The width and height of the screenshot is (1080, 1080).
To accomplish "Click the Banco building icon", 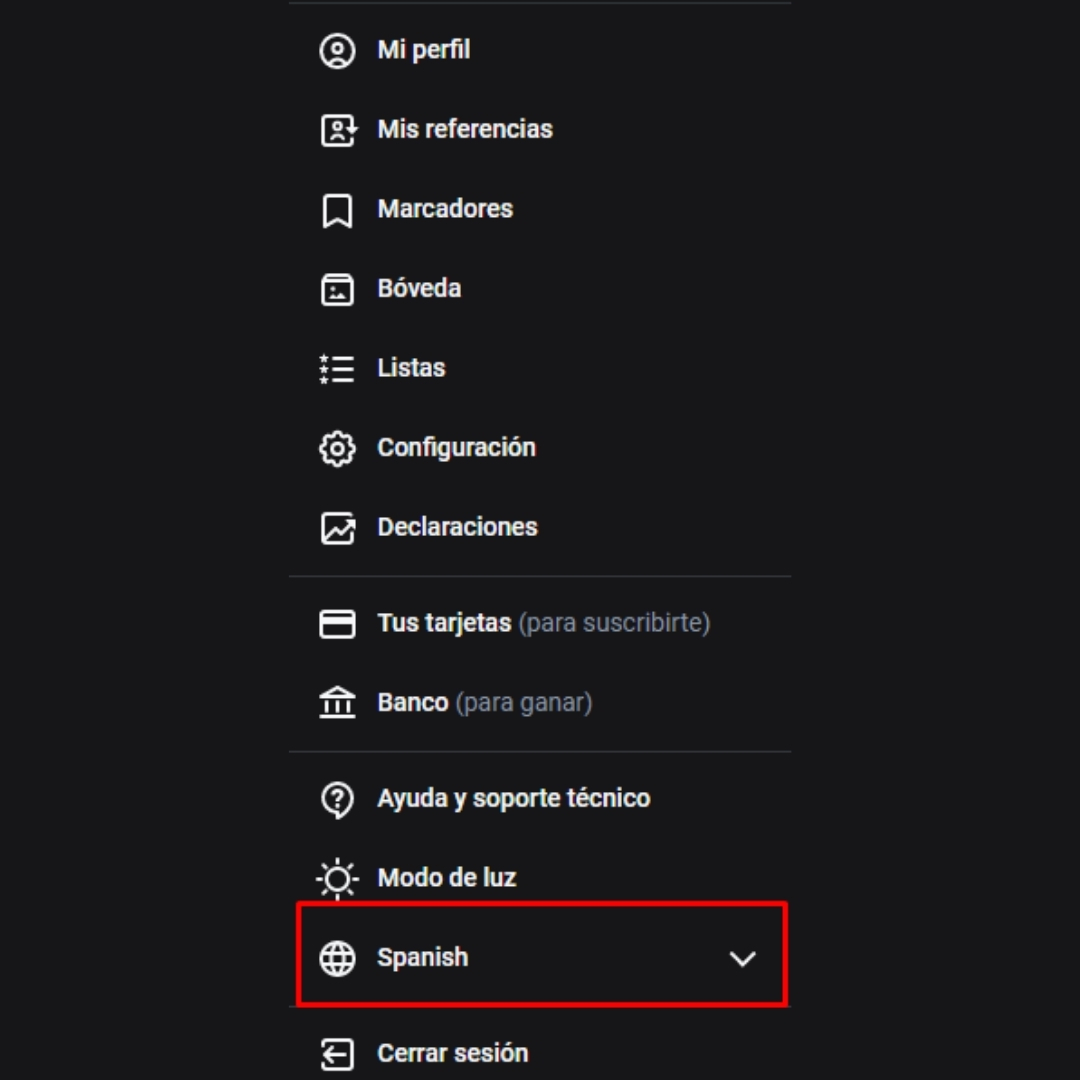I will point(337,703).
